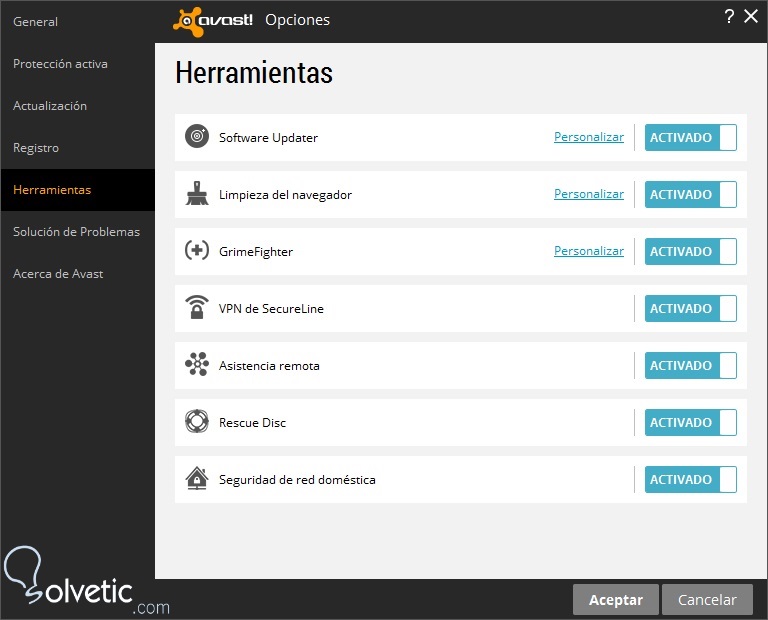Go to Protección activa section
Viewport: 768px width, 620px height.
(x=78, y=64)
